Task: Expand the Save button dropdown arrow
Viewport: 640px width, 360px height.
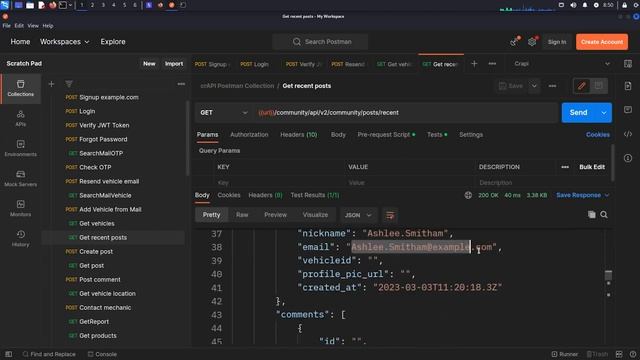Action: click(534, 86)
